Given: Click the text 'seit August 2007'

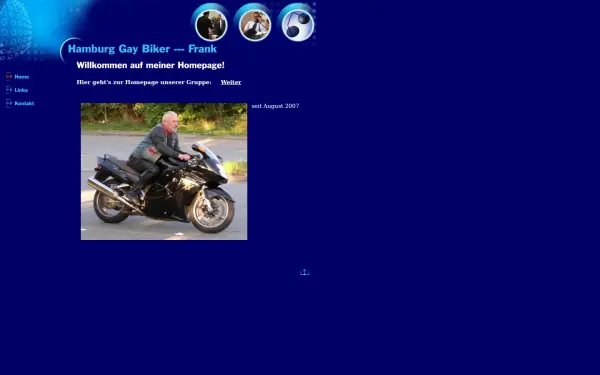Looking at the screenshot, I should 276,106.
